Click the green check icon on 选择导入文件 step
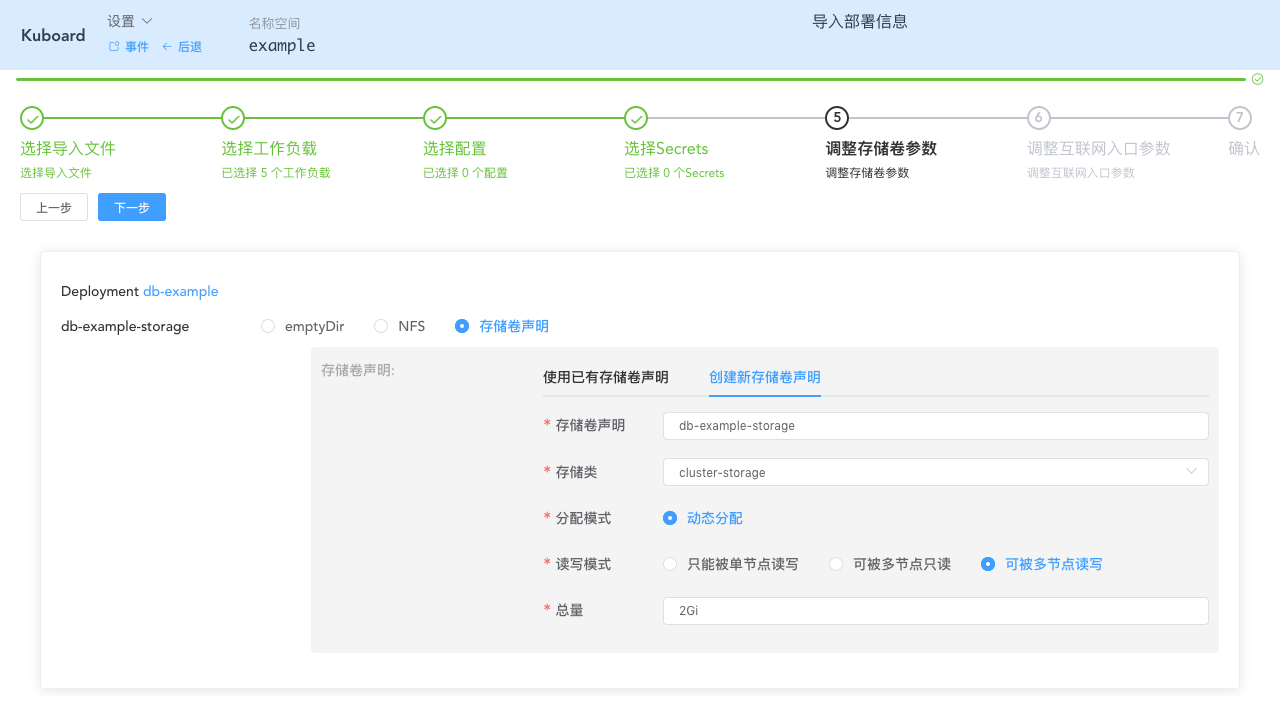Viewport: 1280px width, 720px height. (x=31, y=117)
